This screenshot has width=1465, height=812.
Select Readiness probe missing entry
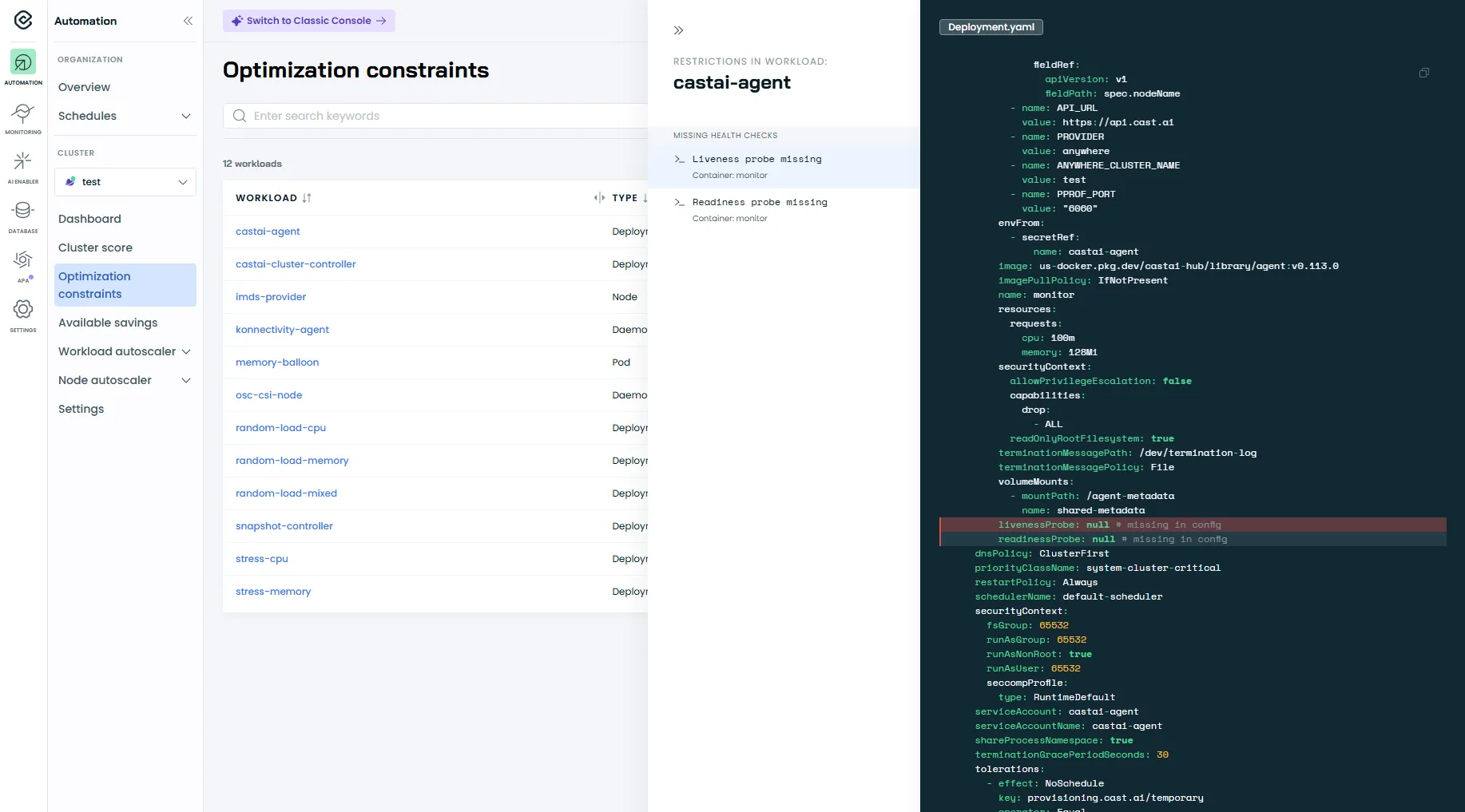coord(760,202)
